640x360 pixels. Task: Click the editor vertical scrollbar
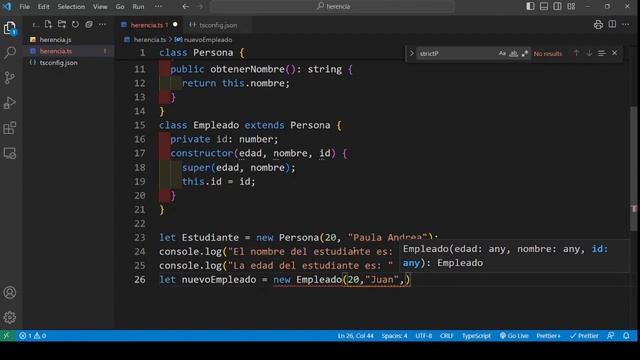click(633, 169)
